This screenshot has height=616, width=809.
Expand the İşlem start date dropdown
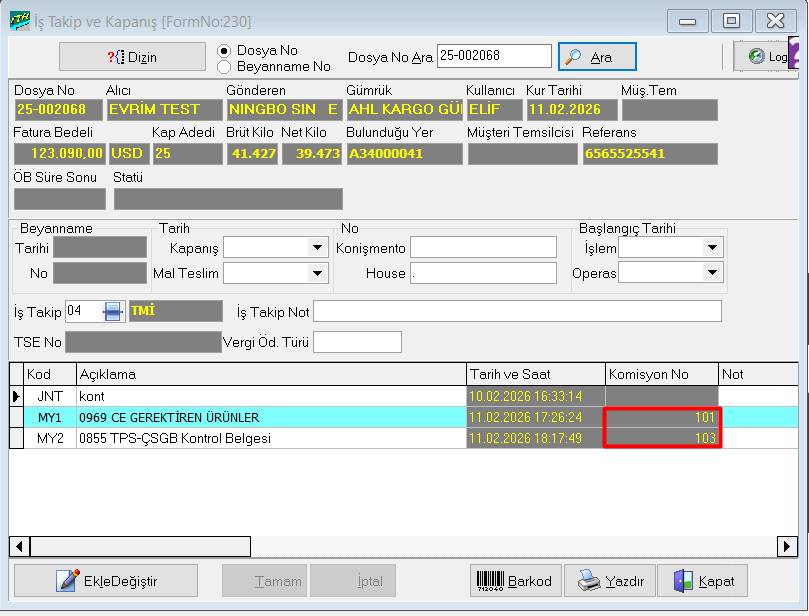tap(712, 247)
